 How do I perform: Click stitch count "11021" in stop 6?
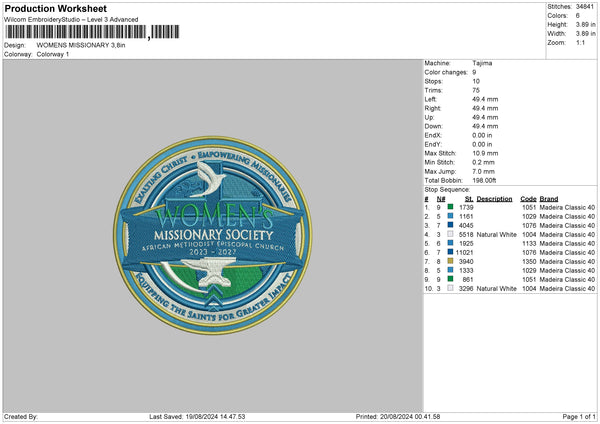[x=465, y=253]
